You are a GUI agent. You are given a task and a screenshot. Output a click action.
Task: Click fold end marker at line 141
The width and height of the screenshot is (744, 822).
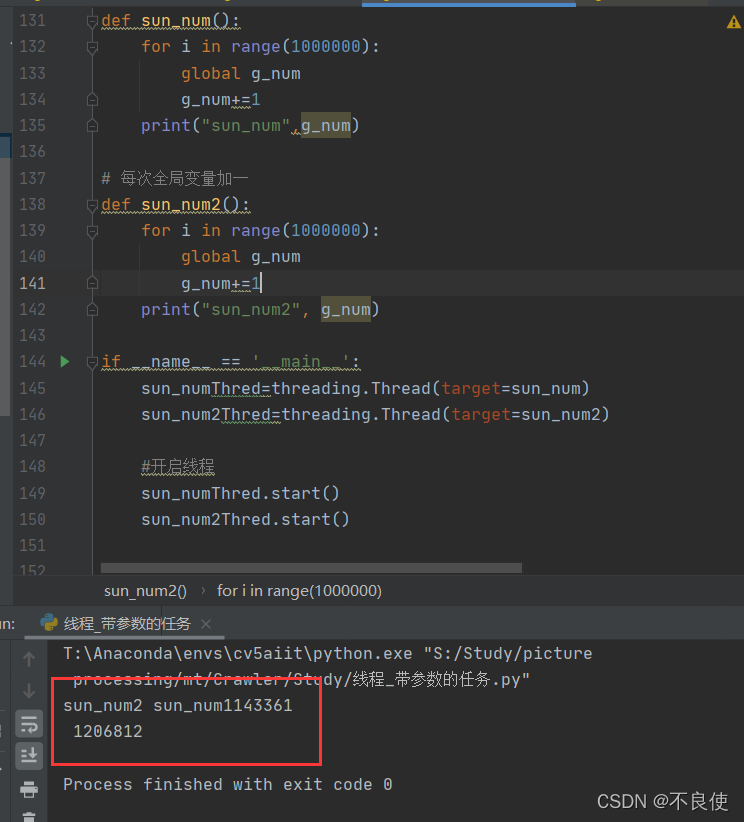[92, 284]
